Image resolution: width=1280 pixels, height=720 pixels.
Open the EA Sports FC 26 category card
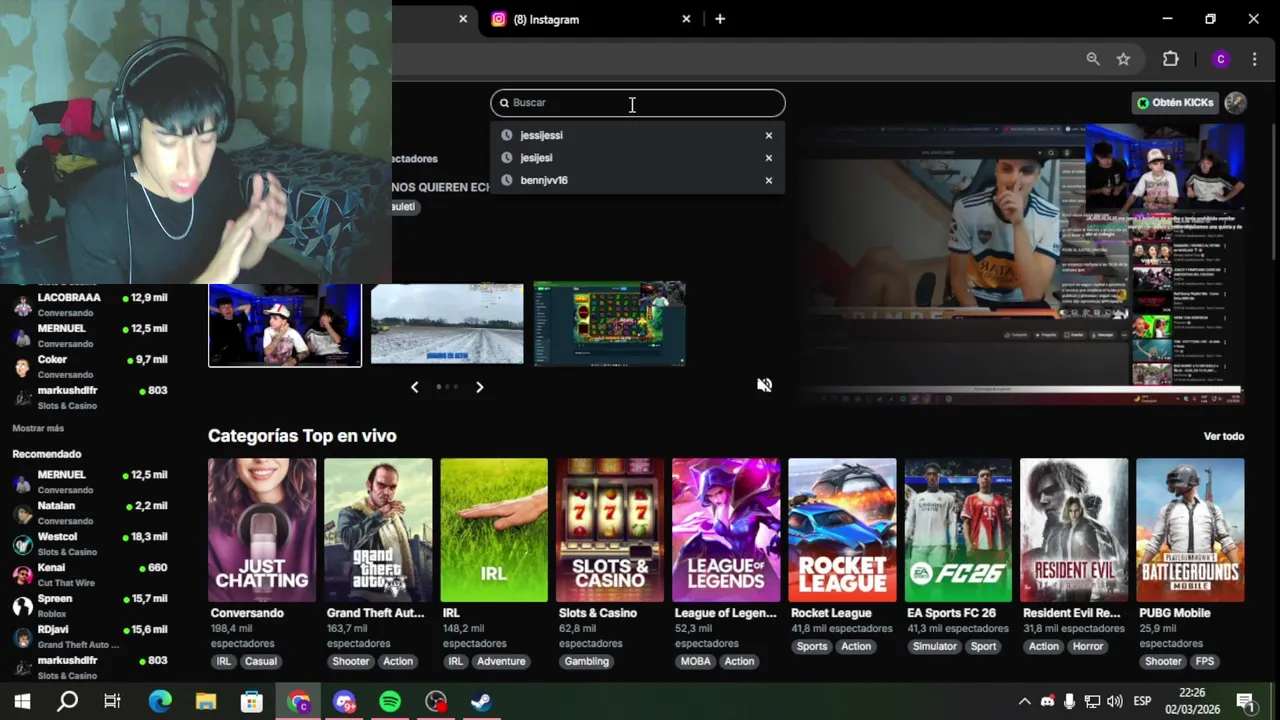tap(958, 530)
